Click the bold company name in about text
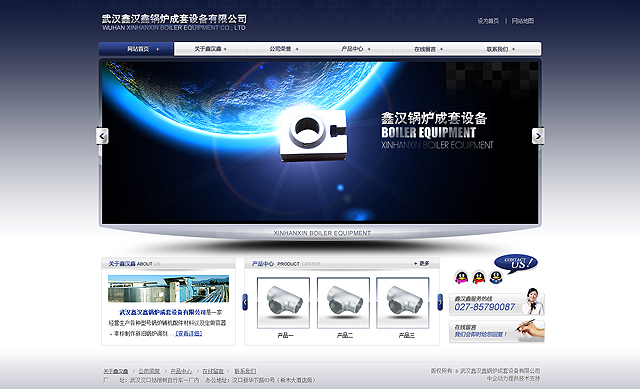The image size is (640, 389). (162, 312)
